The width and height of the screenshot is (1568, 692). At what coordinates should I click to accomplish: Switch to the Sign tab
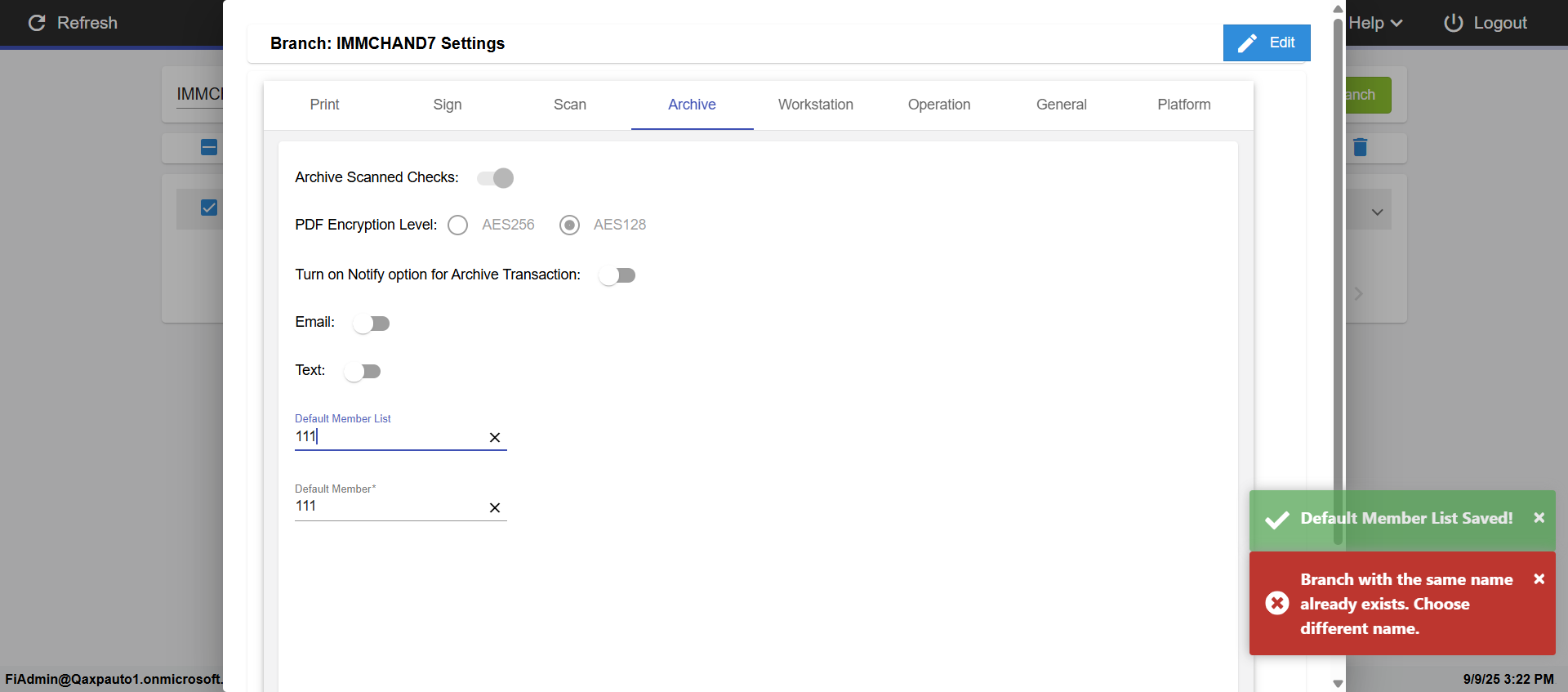(x=448, y=105)
